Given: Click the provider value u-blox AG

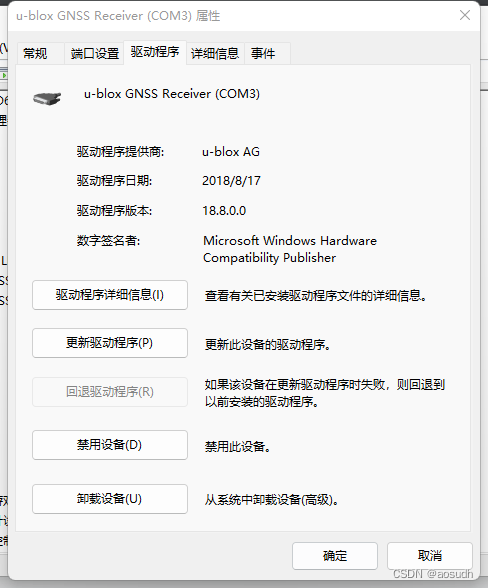Looking at the screenshot, I should click(231, 152).
